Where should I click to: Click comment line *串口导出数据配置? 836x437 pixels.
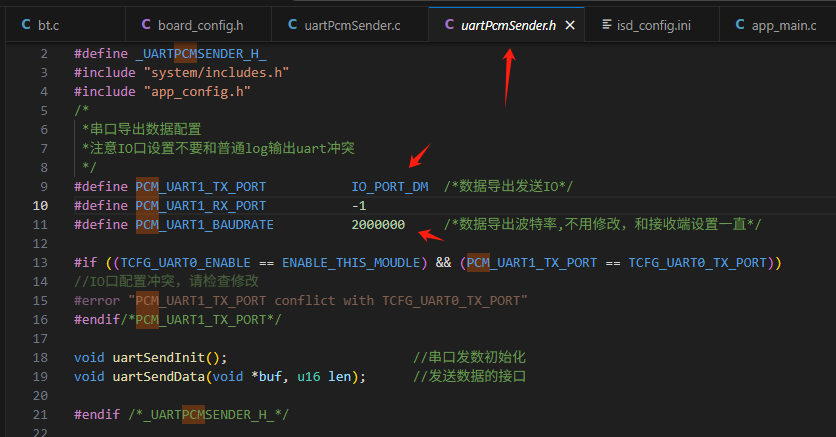click(141, 130)
